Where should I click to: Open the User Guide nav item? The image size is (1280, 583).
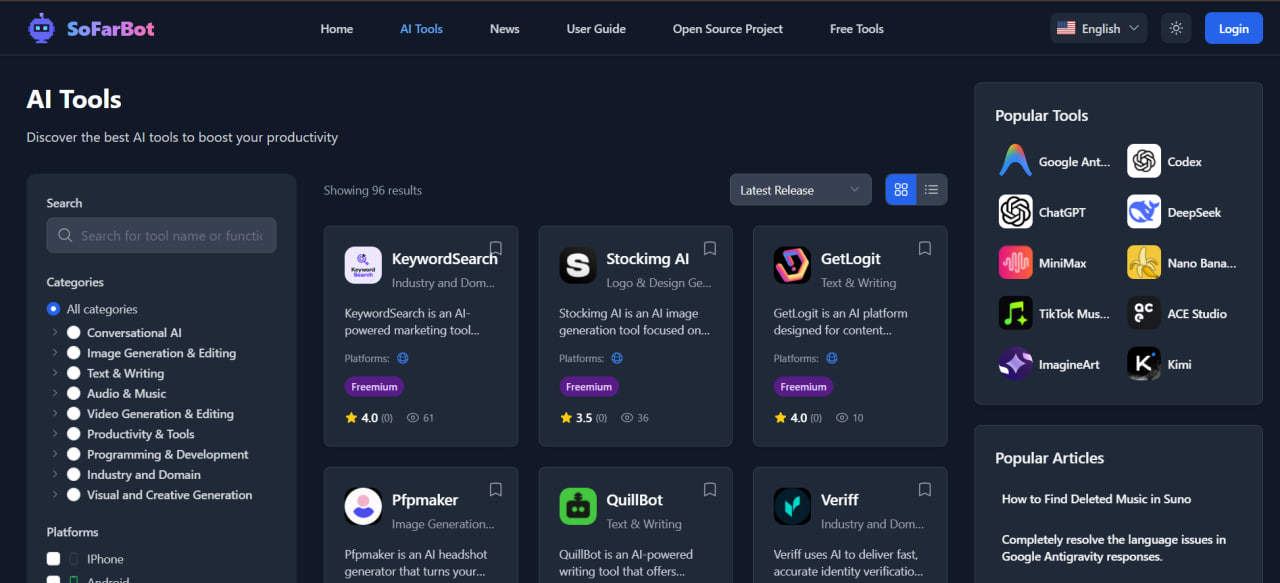coord(596,29)
